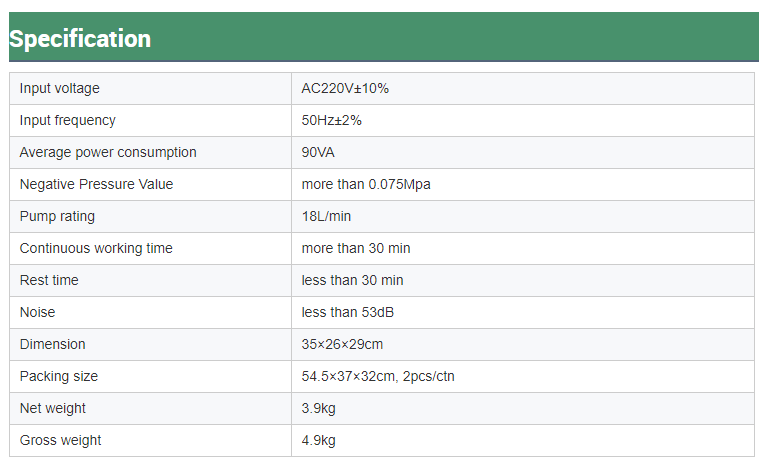Click the less than 53dB value
This screenshot has width=770, height=464.
click(x=348, y=312)
